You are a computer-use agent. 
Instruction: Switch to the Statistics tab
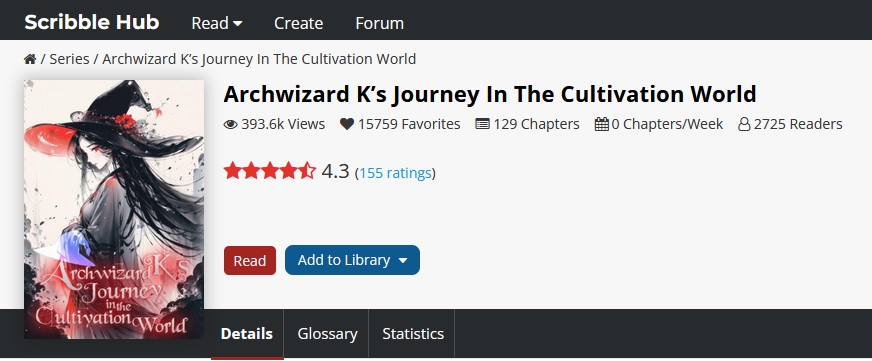point(413,334)
